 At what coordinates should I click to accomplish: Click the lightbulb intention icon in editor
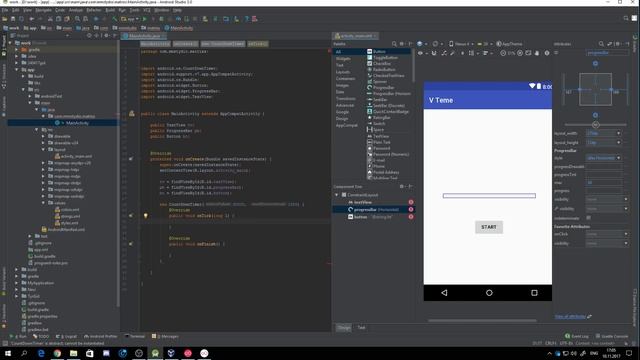(145, 216)
